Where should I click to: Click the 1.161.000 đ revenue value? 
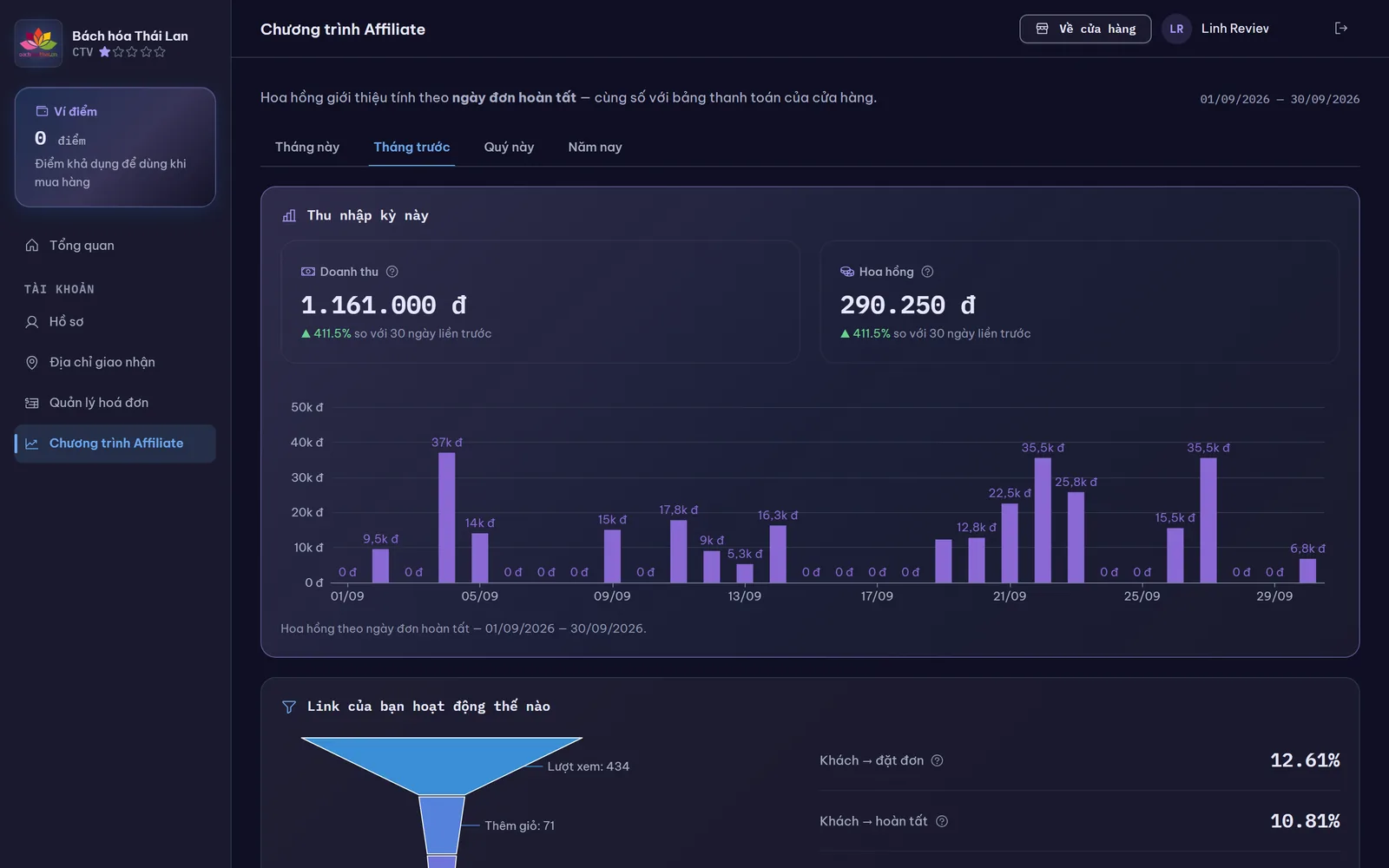[x=383, y=306]
